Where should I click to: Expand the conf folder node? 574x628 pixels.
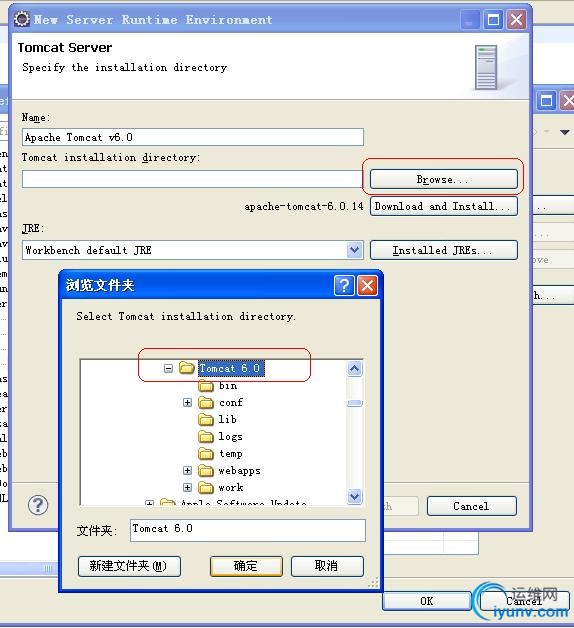pyautogui.click(x=187, y=403)
